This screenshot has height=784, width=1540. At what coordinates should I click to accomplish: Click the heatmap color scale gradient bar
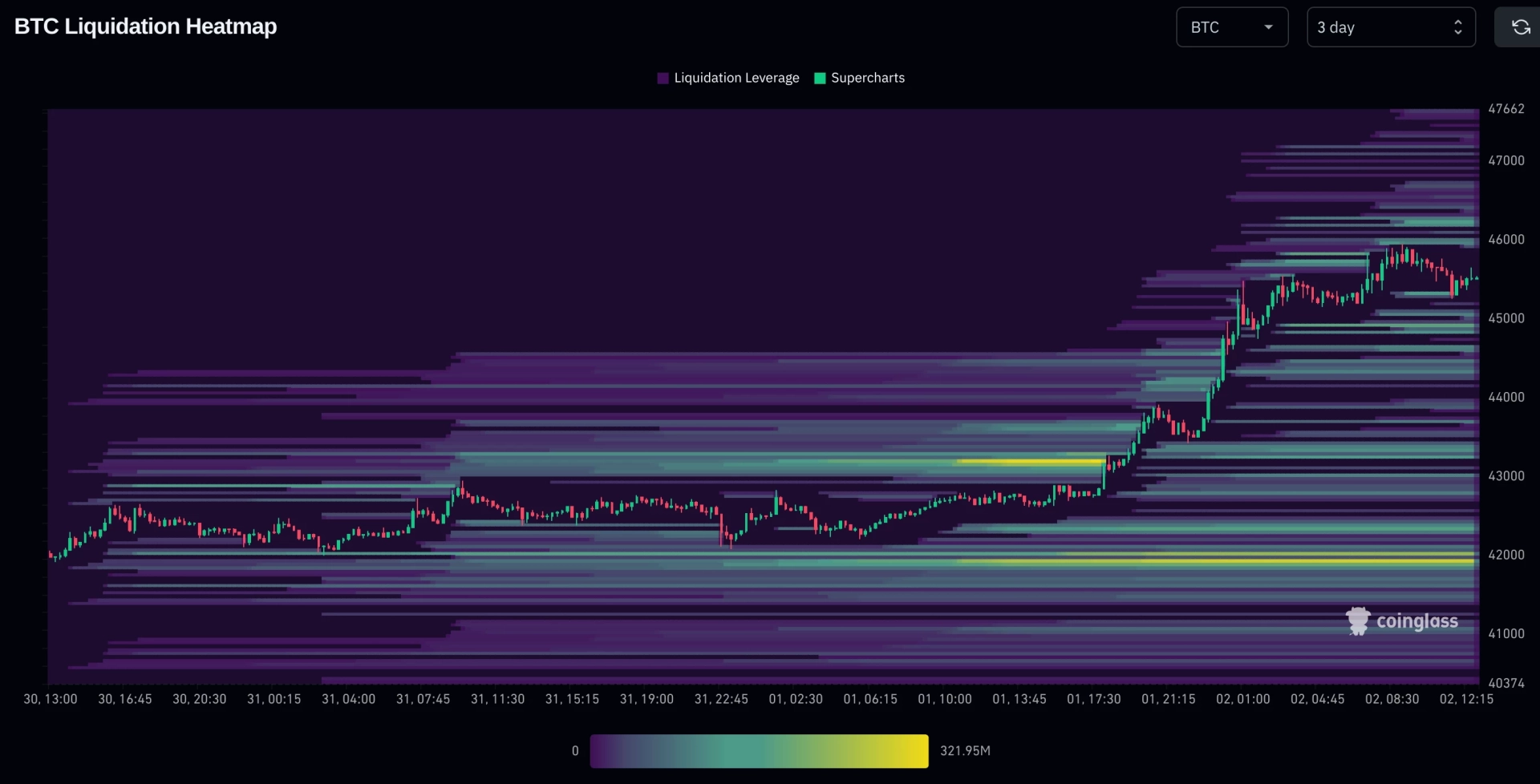759,751
